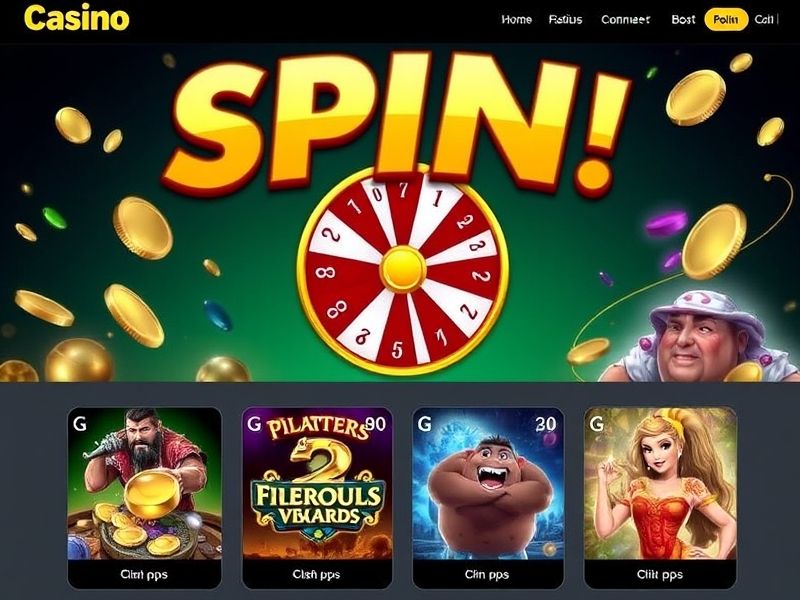Click the rightmost navbar item after the yellow pill
The image size is (800, 600).
(764, 19)
